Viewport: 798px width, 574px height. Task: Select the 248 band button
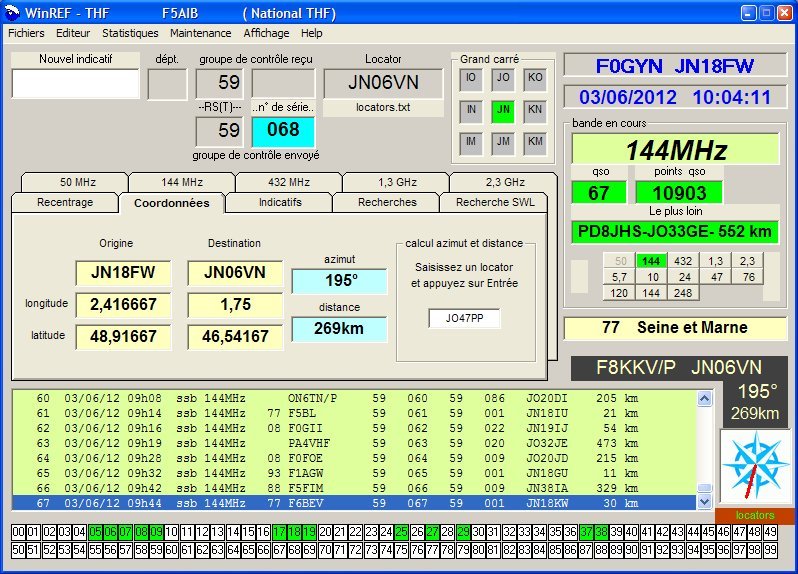click(x=683, y=293)
